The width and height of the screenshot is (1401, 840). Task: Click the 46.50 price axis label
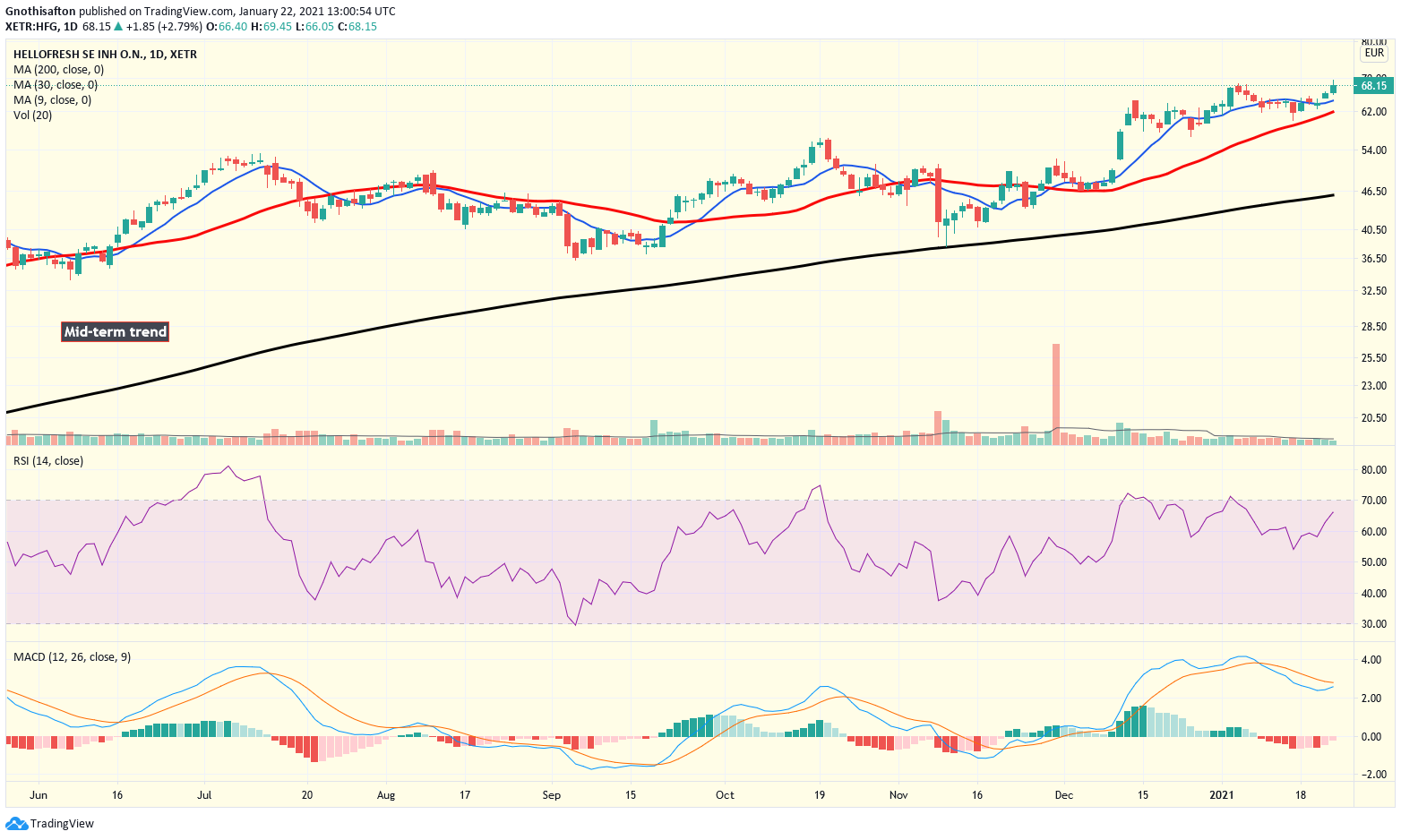tap(1374, 192)
